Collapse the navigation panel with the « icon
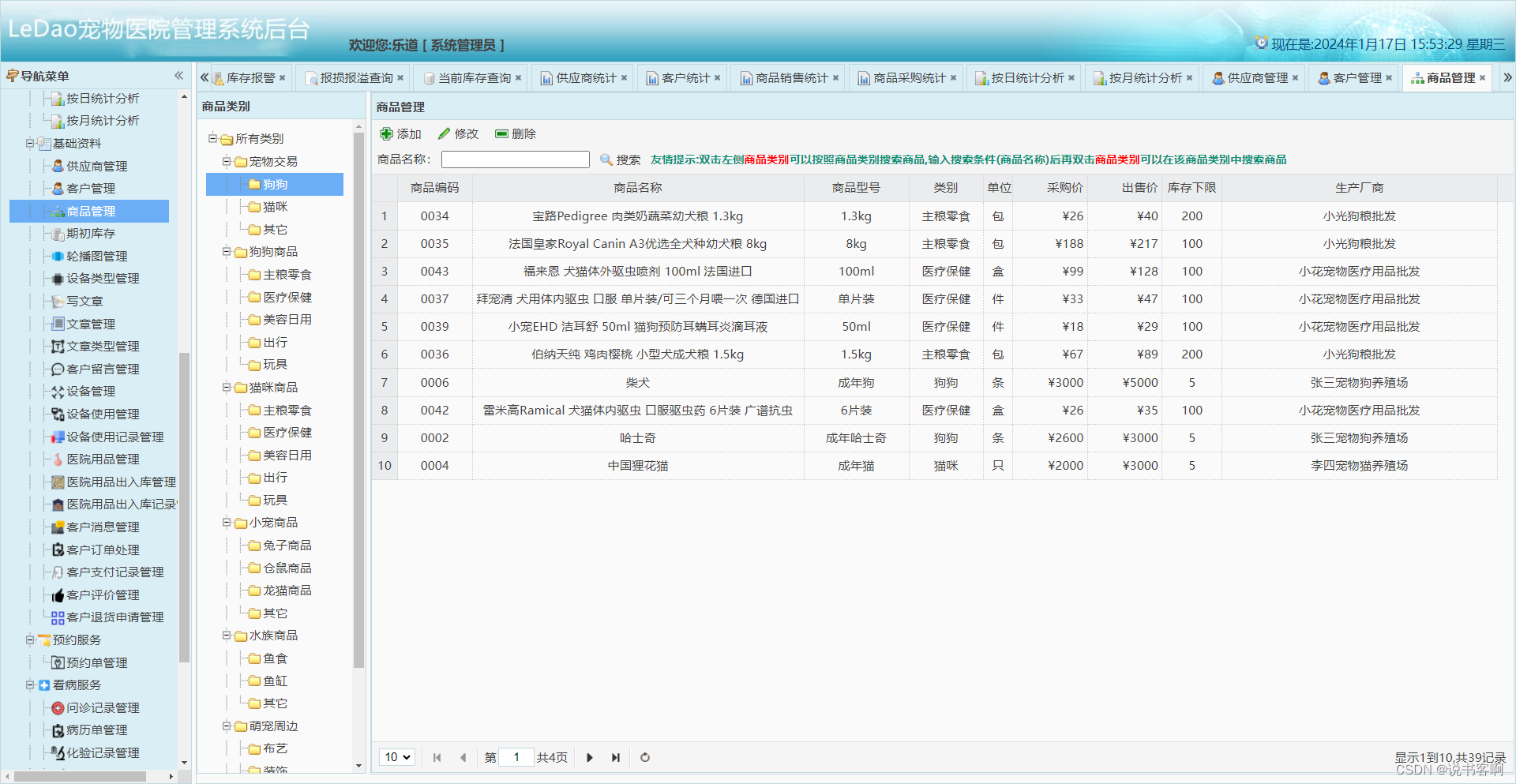This screenshot has width=1516, height=784. point(179,75)
